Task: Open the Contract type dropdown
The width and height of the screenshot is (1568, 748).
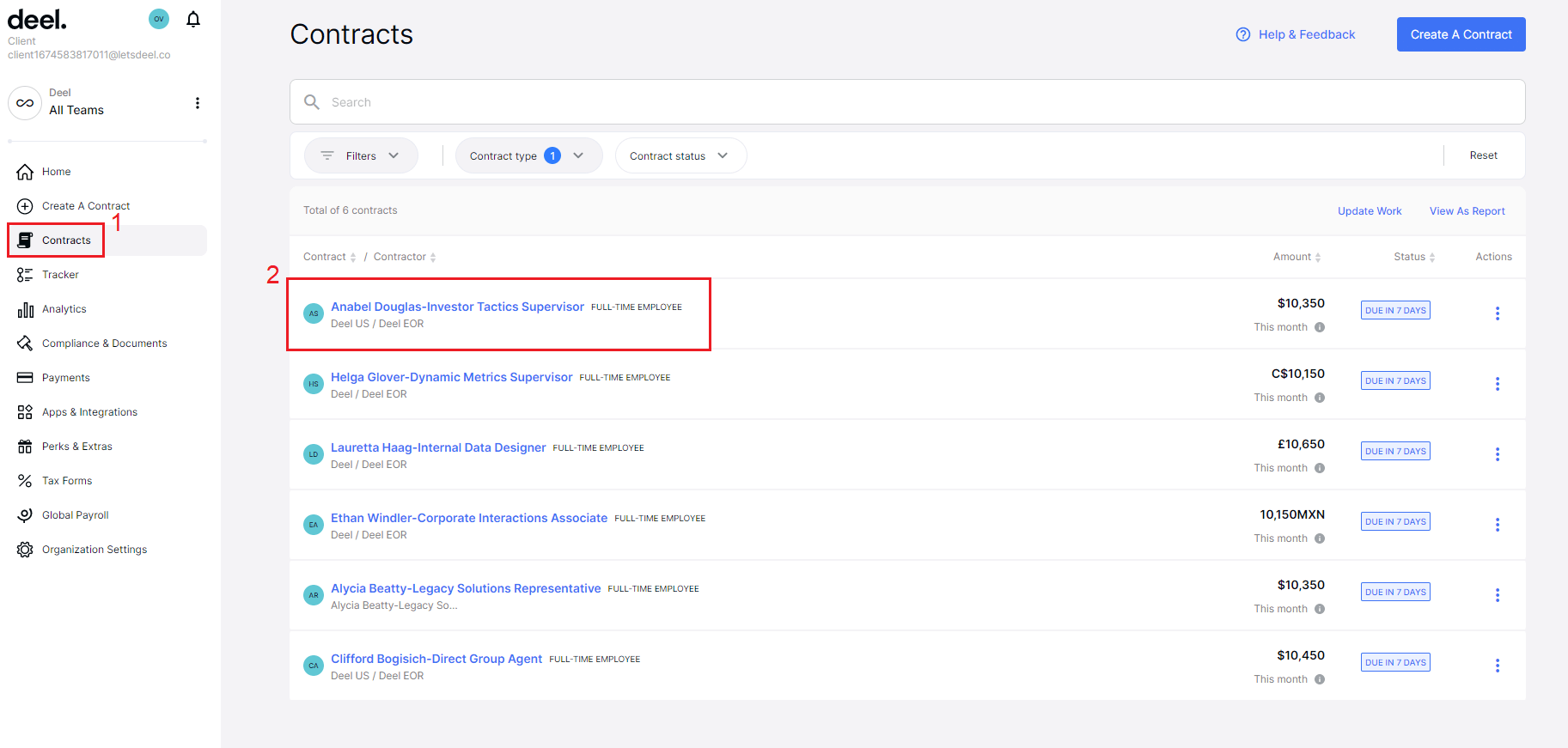Action: [528, 155]
